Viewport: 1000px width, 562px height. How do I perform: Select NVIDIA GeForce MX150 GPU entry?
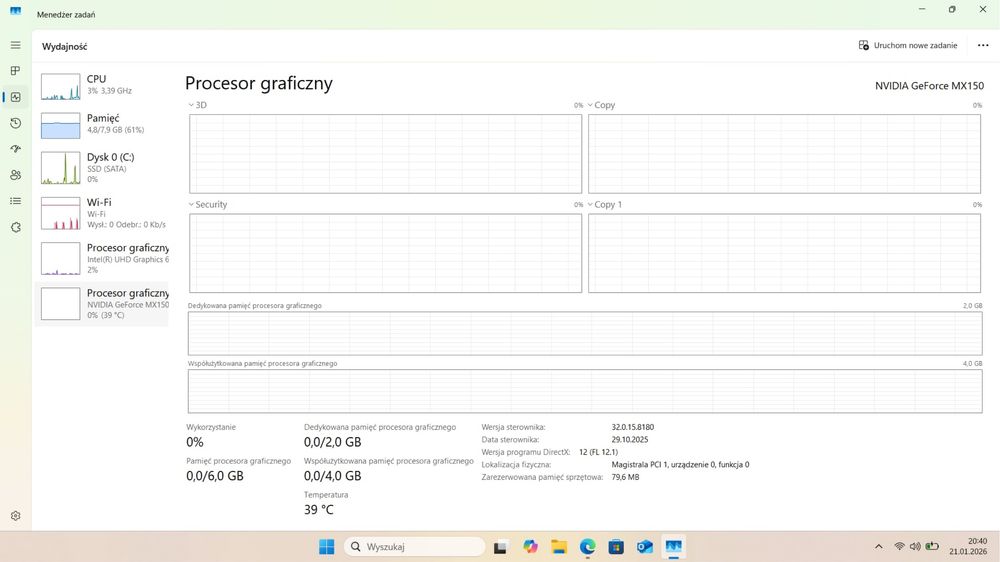102,304
